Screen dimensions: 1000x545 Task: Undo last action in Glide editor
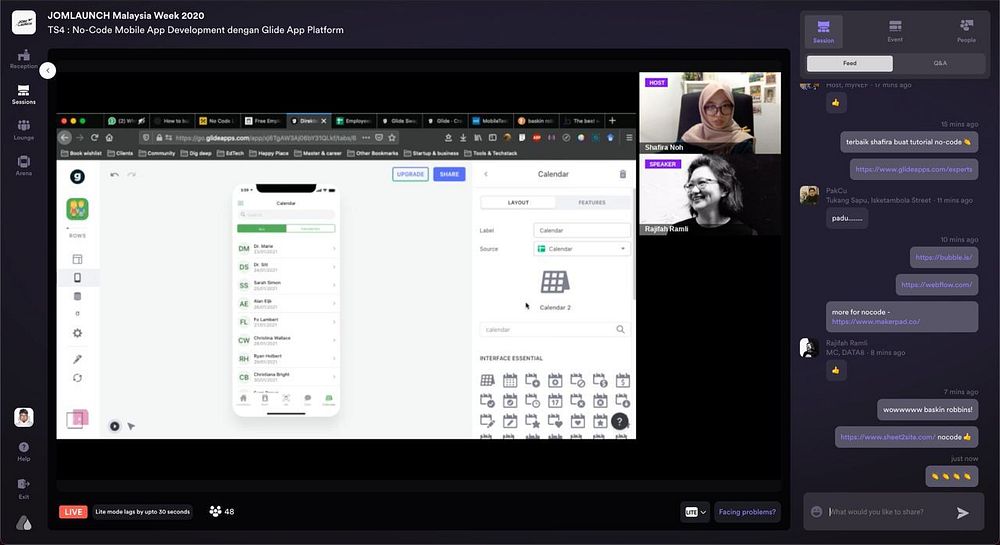[x=114, y=174]
